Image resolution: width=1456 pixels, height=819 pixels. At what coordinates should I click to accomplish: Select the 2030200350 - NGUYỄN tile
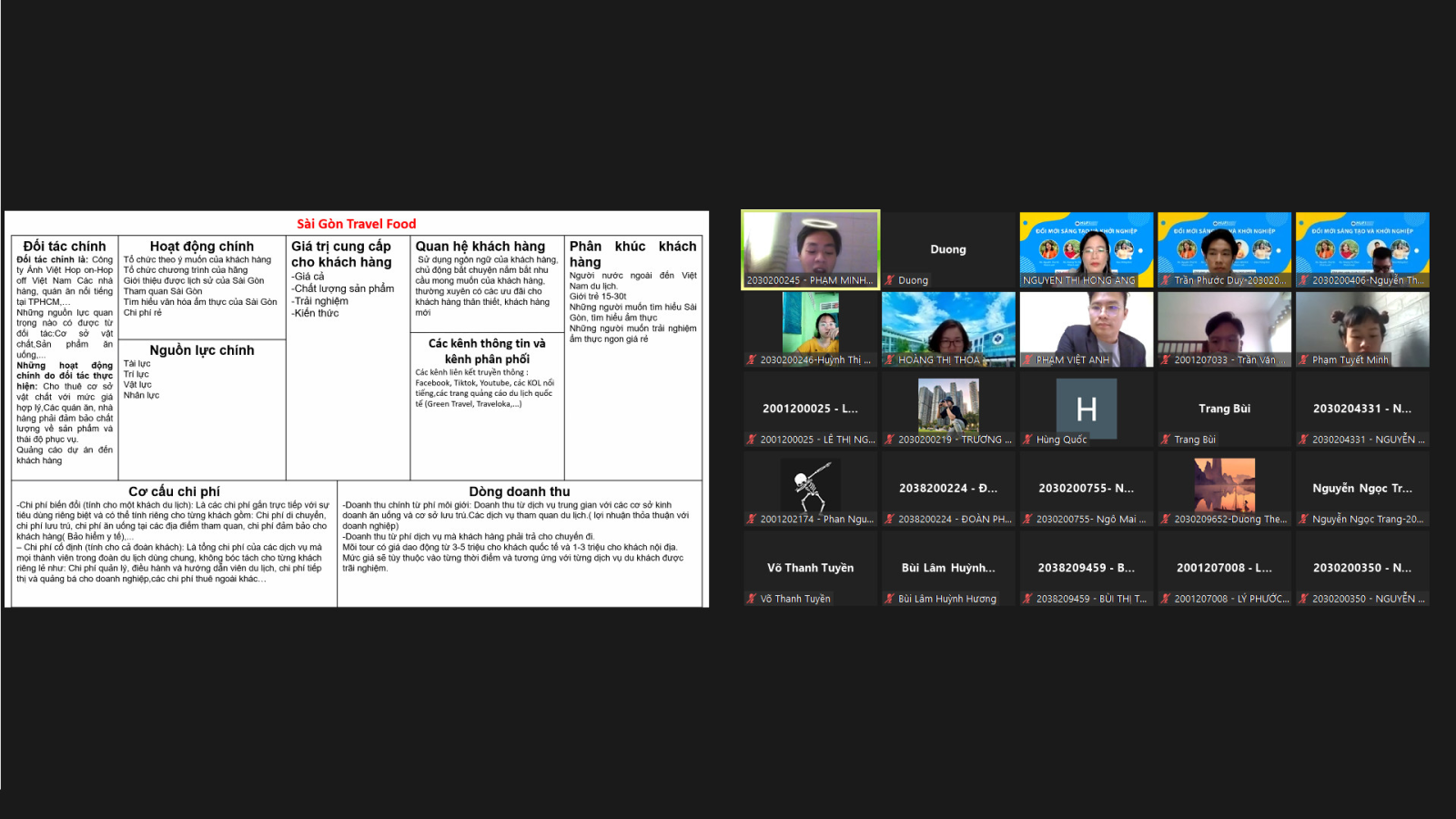[1362, 568]
